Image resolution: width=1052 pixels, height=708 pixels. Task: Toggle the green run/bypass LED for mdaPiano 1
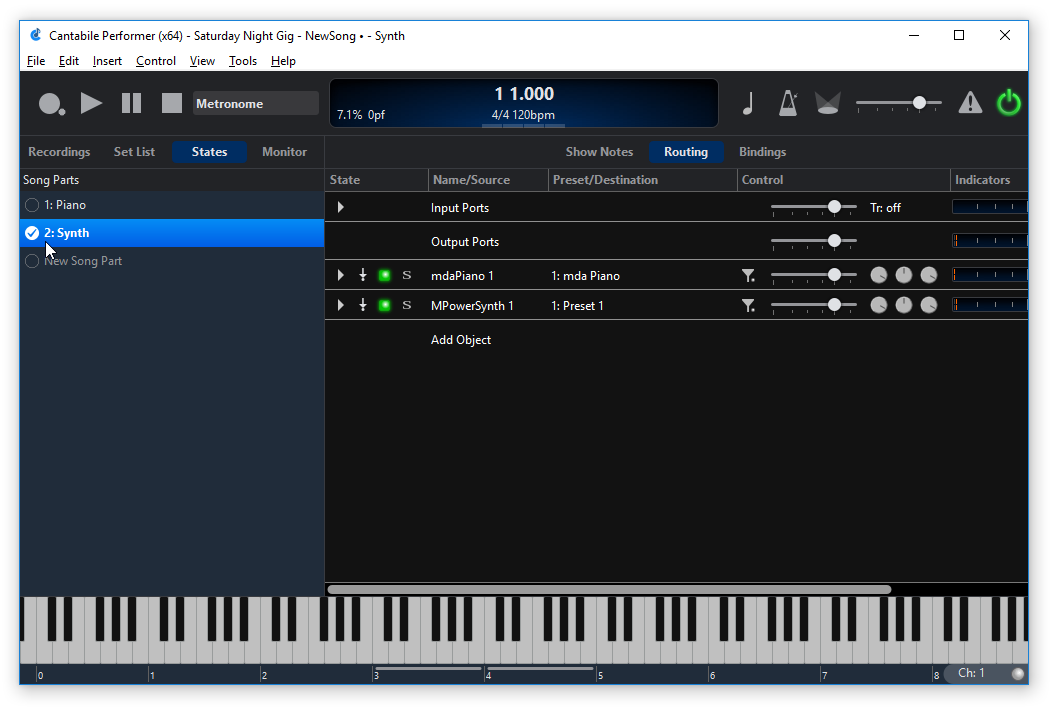coord(384,275)
